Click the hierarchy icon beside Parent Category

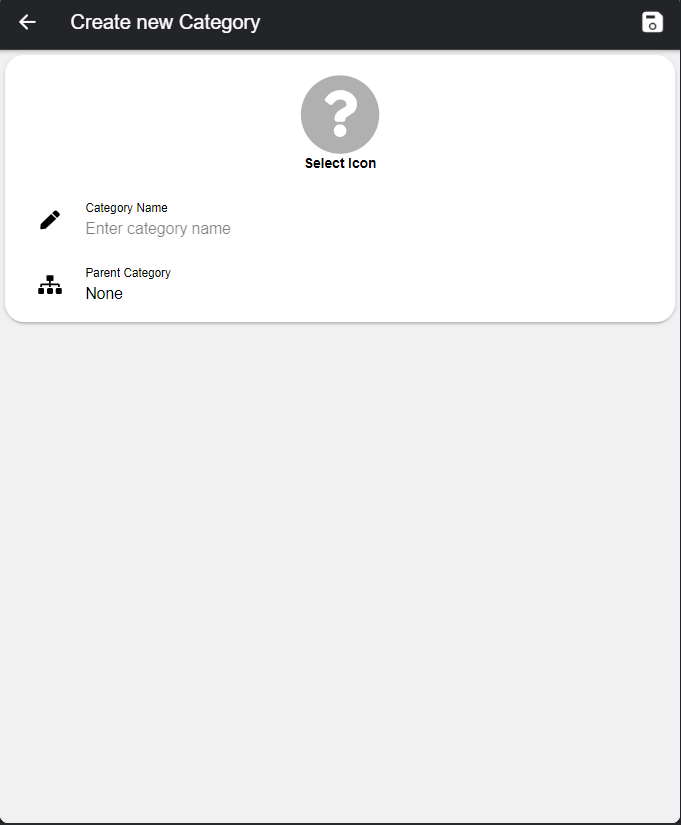(x=50, y=285)
